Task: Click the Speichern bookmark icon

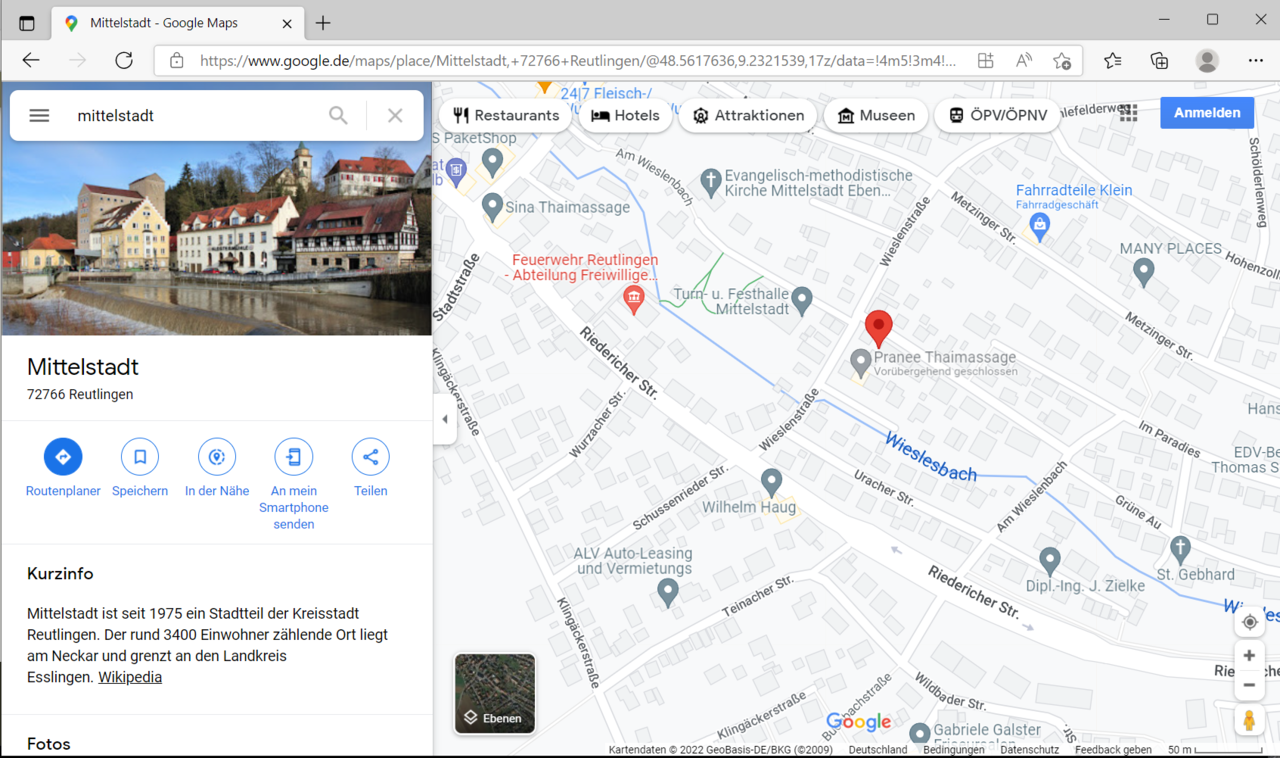Action: (140, 457)
